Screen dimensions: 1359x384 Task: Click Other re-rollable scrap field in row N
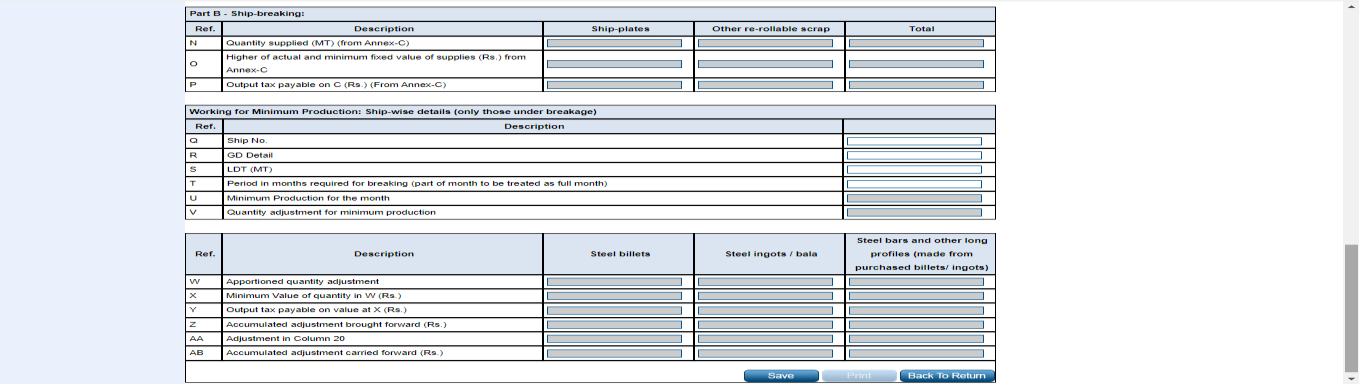[765, 43]
